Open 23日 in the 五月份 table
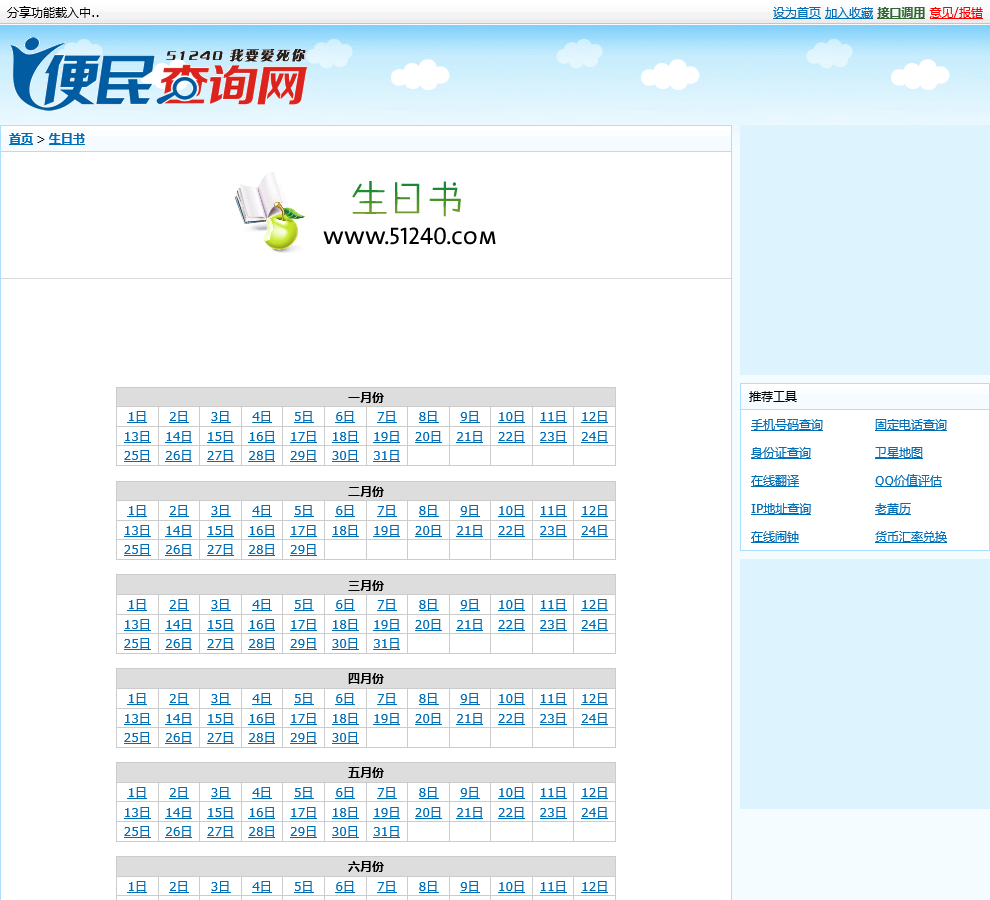This screenshot has height=900, width=990. coord(552,813)
